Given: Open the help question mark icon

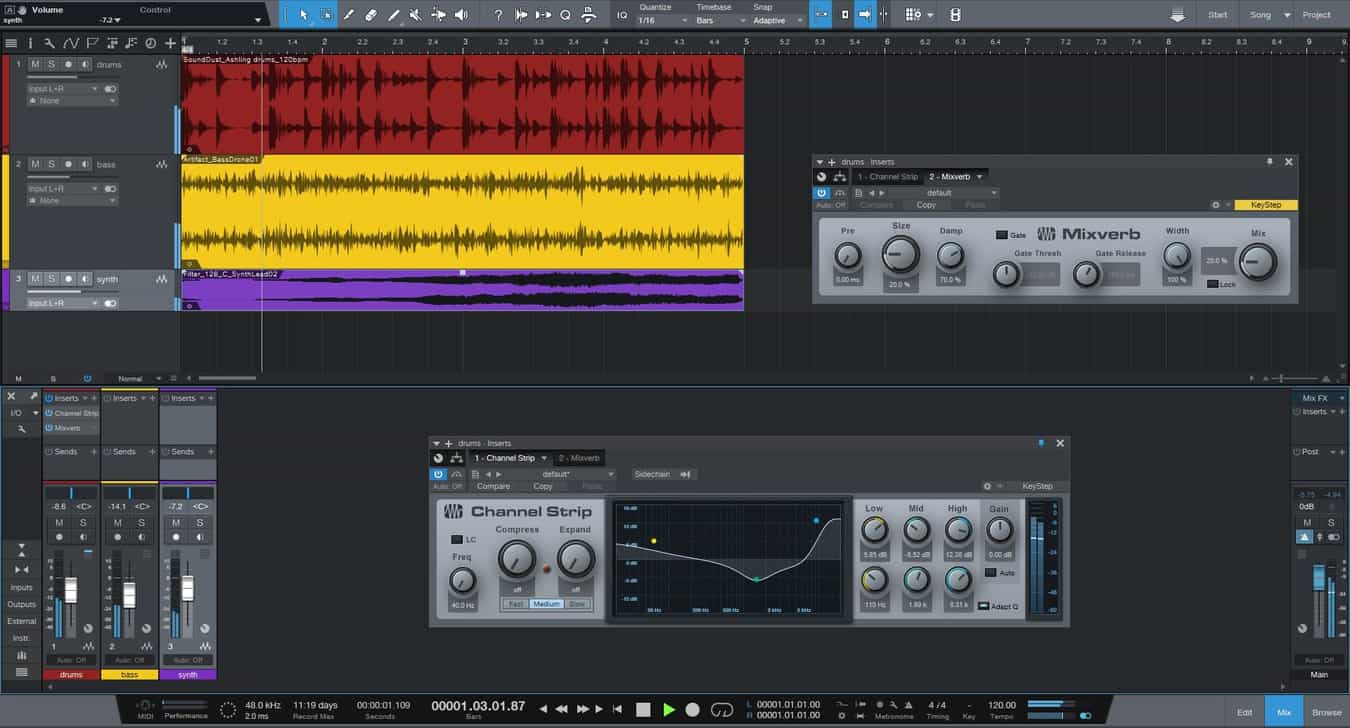Looking at the screenshot, I should coord(499,14).
